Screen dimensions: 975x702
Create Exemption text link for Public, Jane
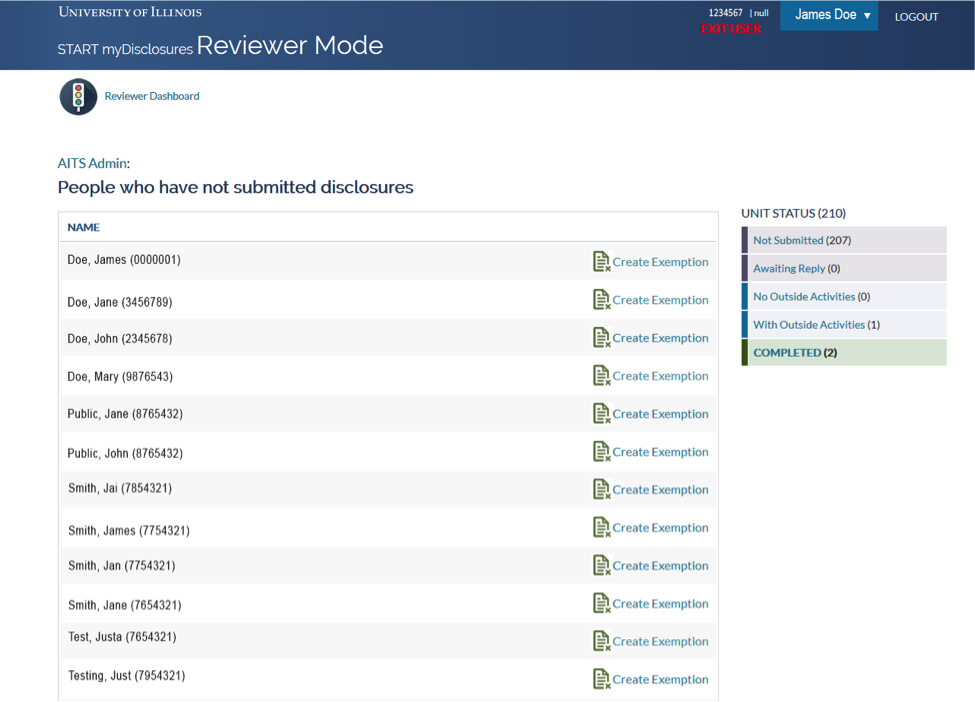[x=660, y=414]
